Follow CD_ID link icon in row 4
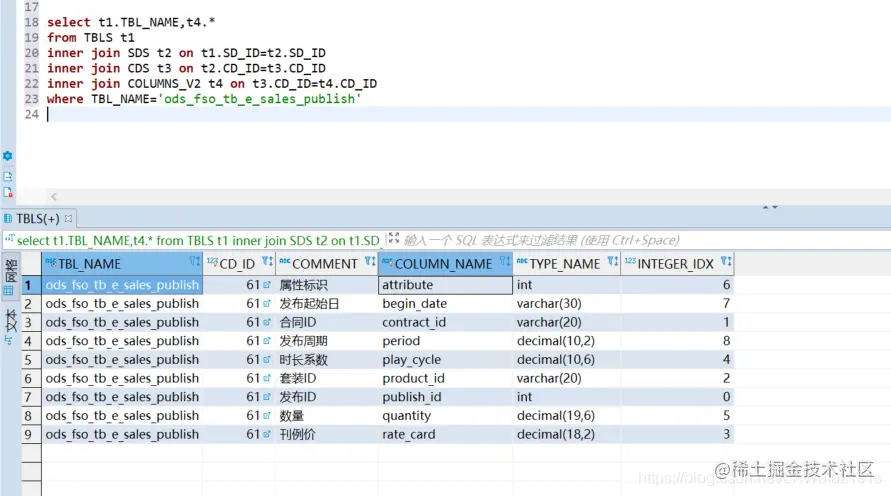 point(267,341)
